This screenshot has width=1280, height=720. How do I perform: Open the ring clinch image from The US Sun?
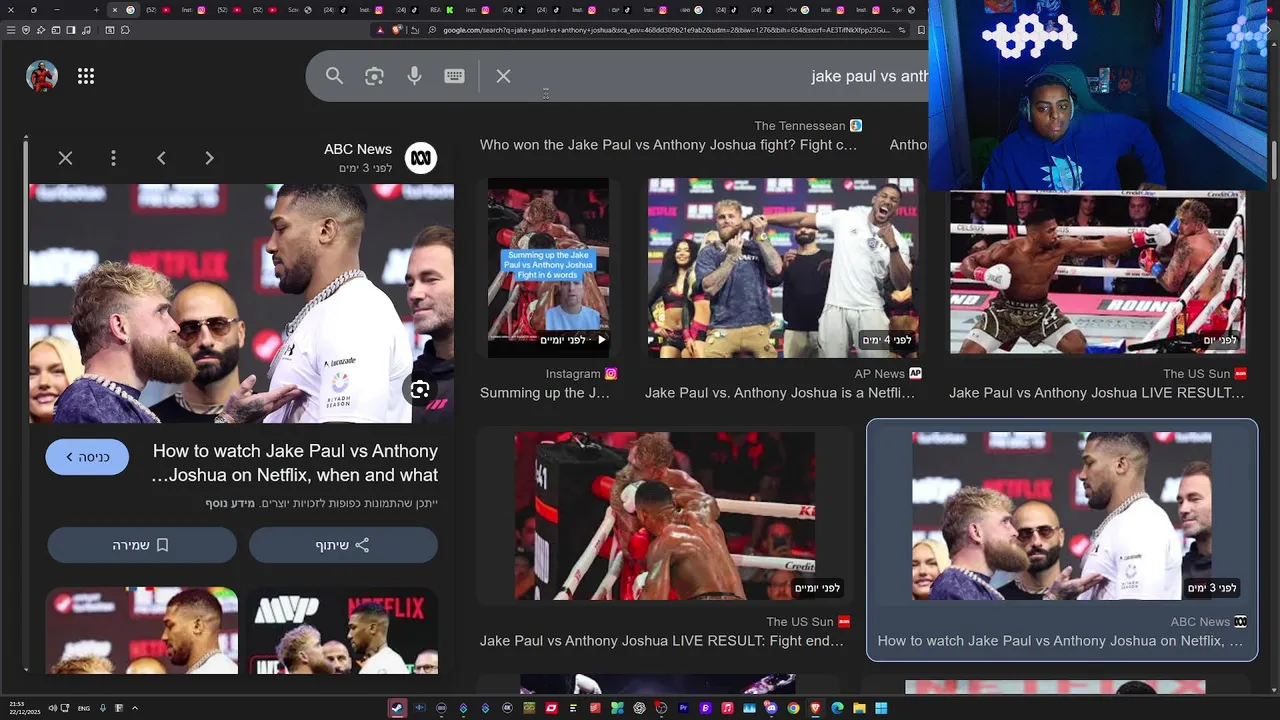665,516
